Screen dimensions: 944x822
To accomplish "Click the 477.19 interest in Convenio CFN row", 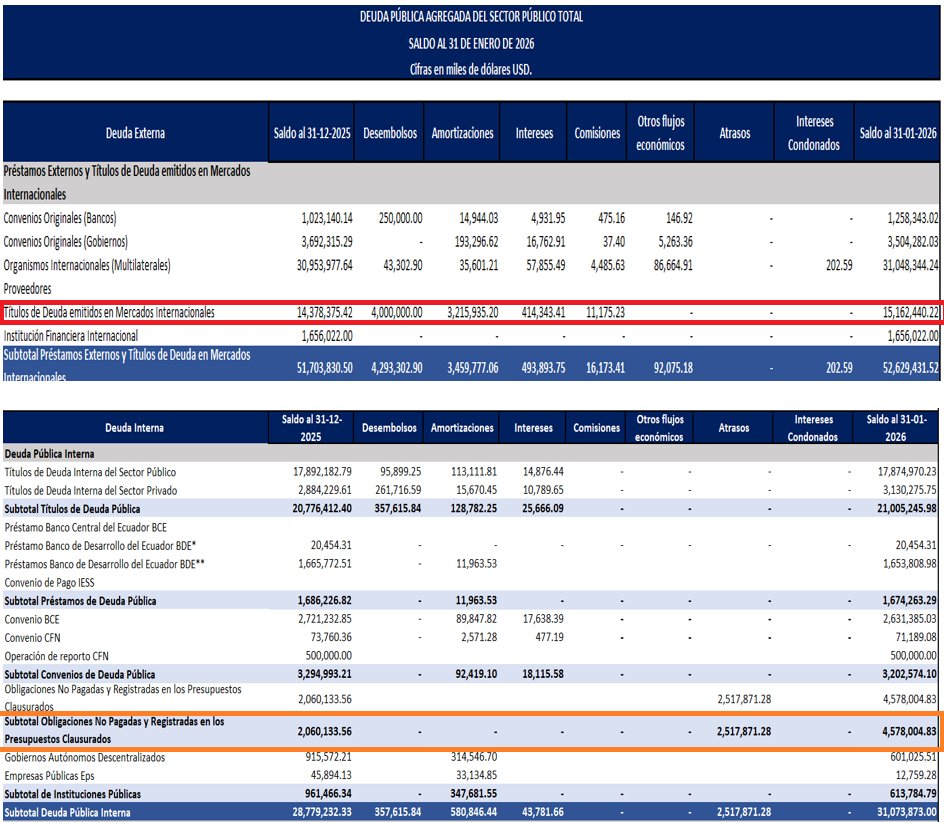I will point(549,637).
